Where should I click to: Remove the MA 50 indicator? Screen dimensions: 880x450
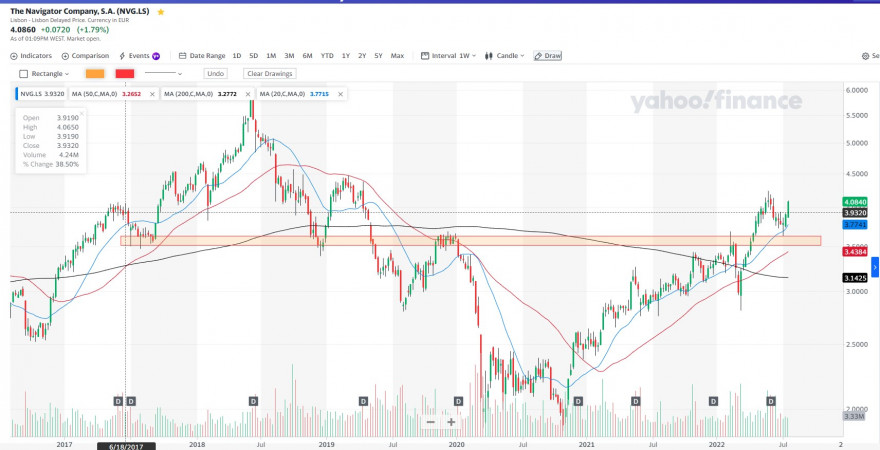152,94
